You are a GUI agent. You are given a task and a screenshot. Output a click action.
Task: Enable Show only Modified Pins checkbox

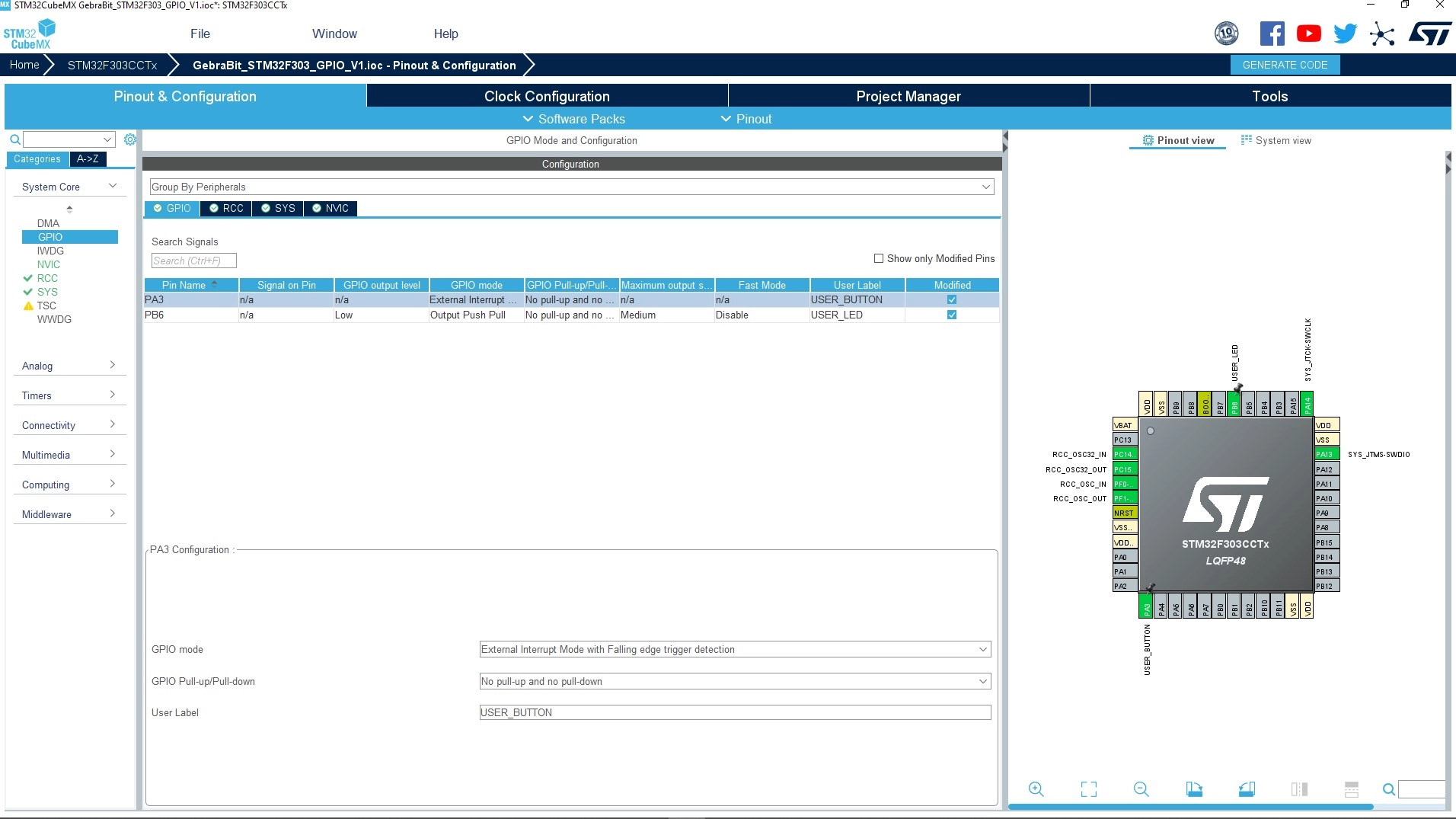tap(879, 258)
